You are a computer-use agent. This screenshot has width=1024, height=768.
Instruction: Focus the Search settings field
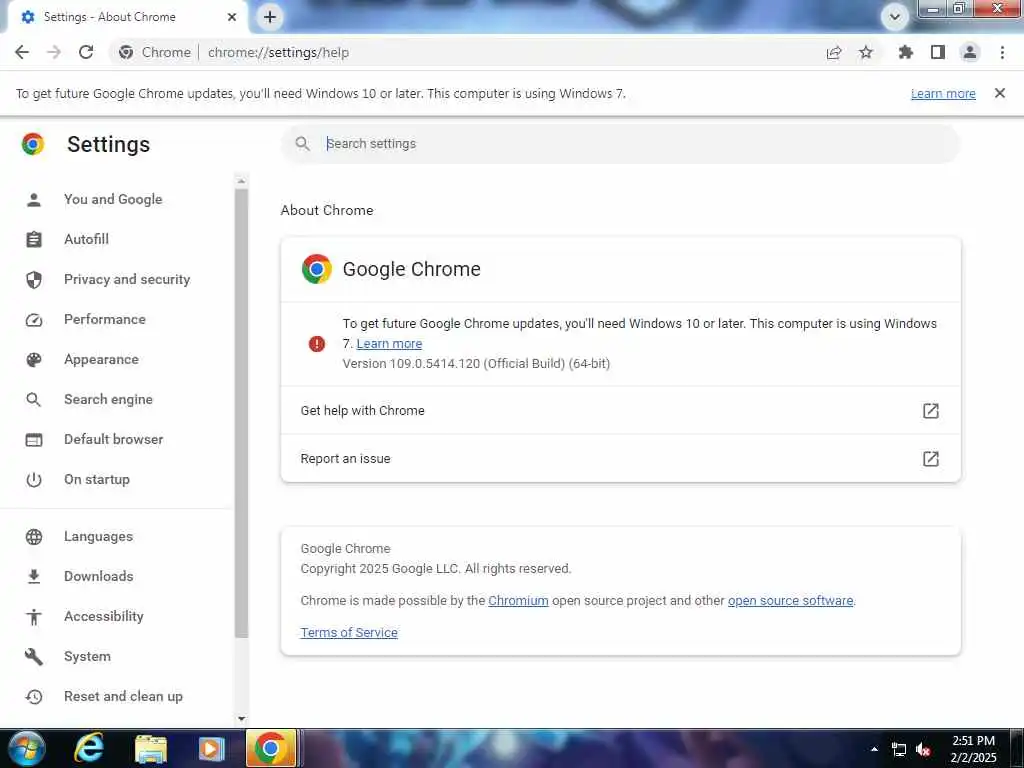(x=620, y=144)
